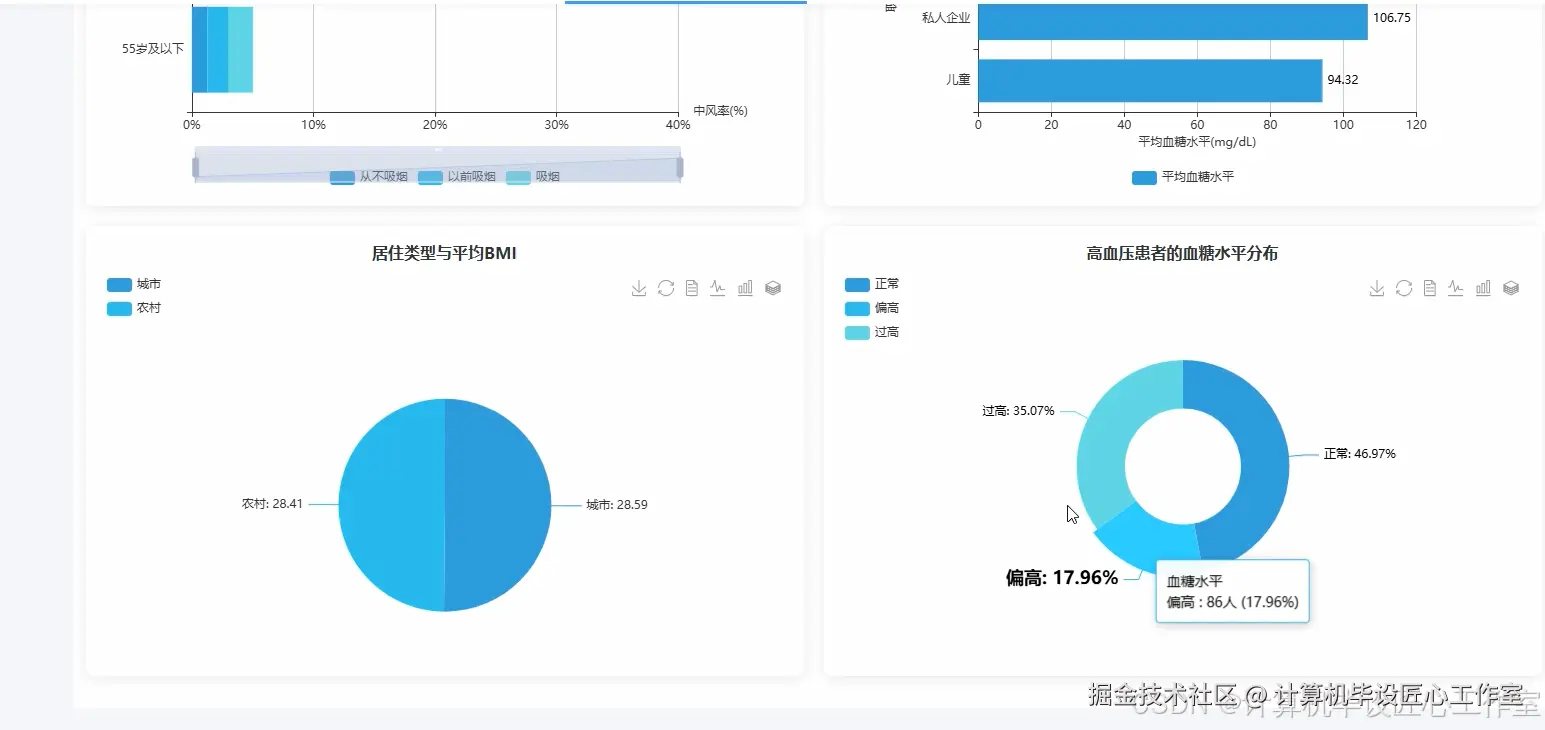
Task: Switch the BMI chart to bar chart
Action: click(x=744, y=288)
